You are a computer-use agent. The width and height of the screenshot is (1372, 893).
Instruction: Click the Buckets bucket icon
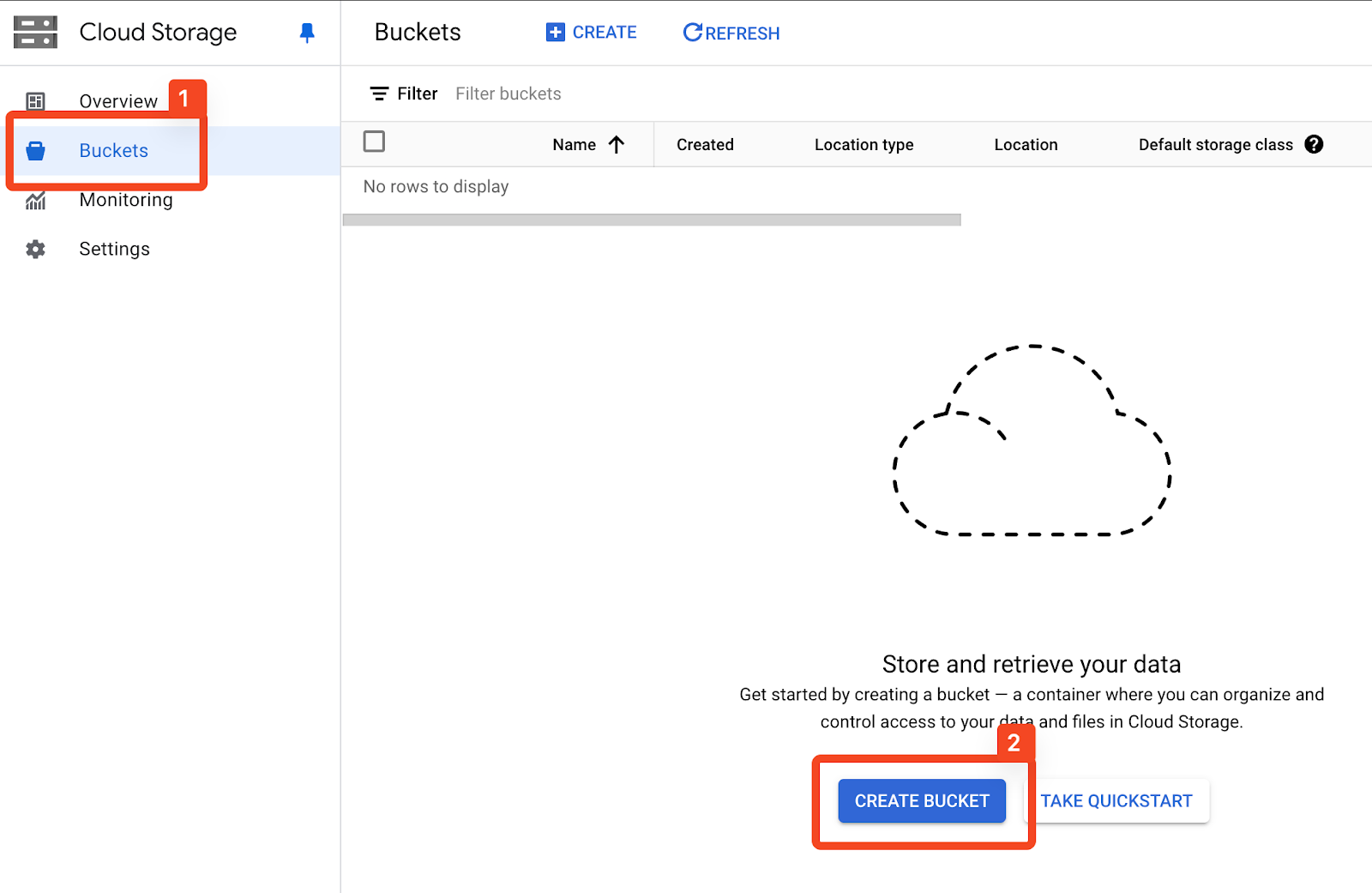(35, 151)
